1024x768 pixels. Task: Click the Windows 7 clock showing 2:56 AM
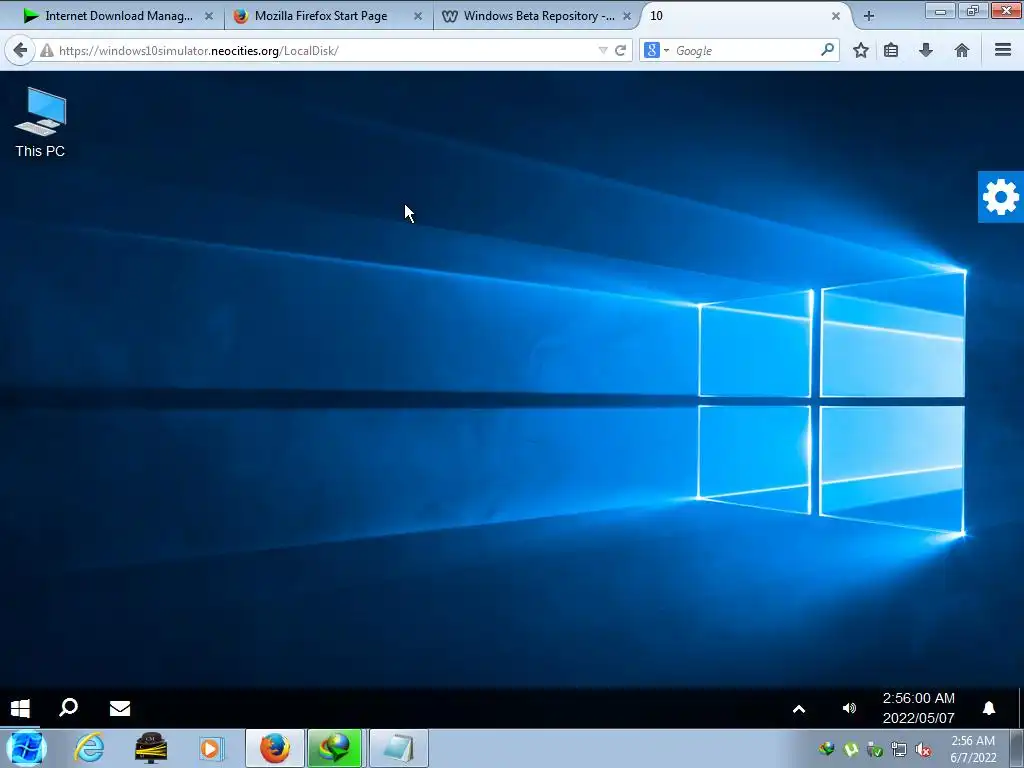[x=972, y=741]
